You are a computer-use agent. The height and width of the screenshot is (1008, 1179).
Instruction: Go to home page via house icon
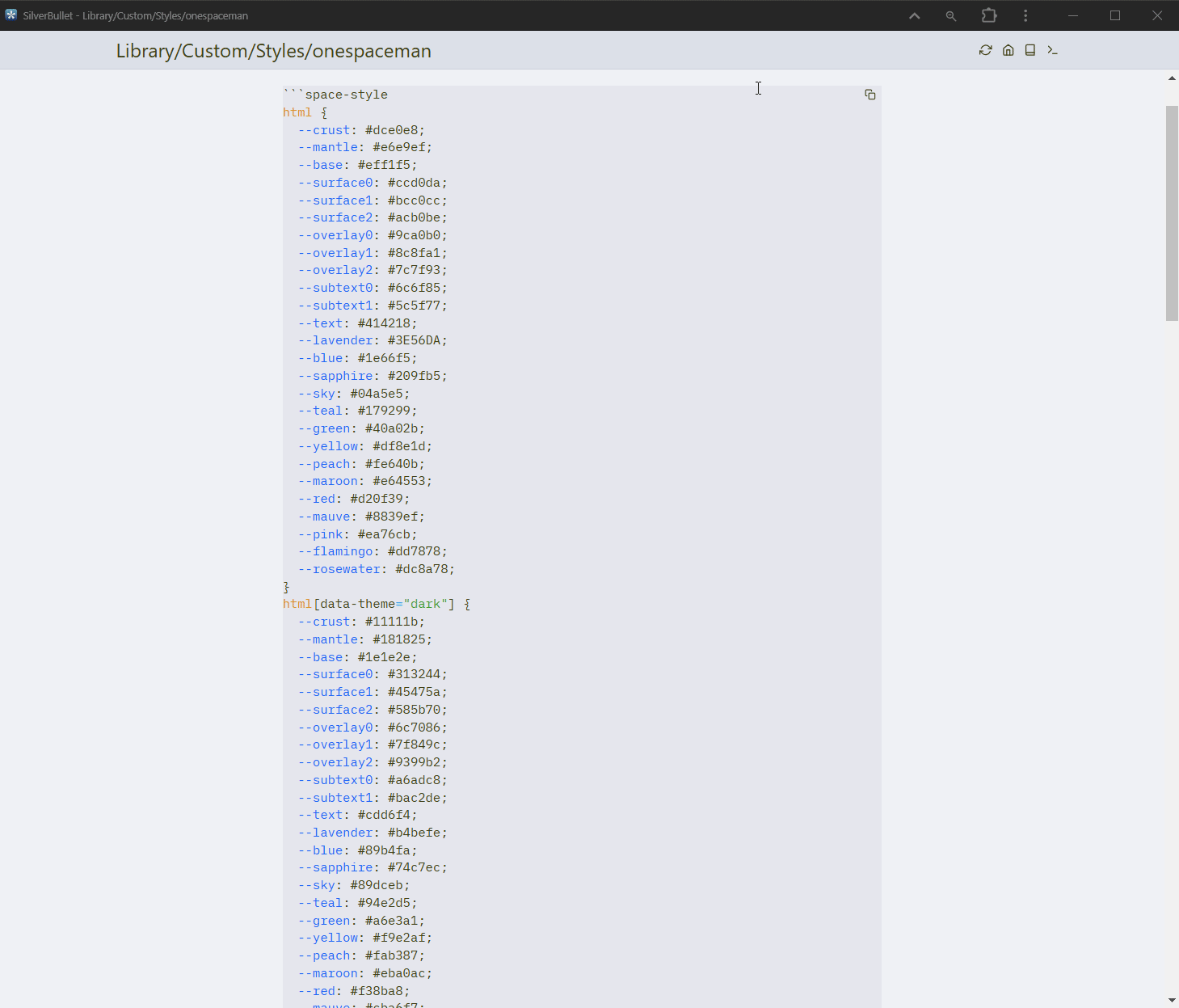(1008, 50)
